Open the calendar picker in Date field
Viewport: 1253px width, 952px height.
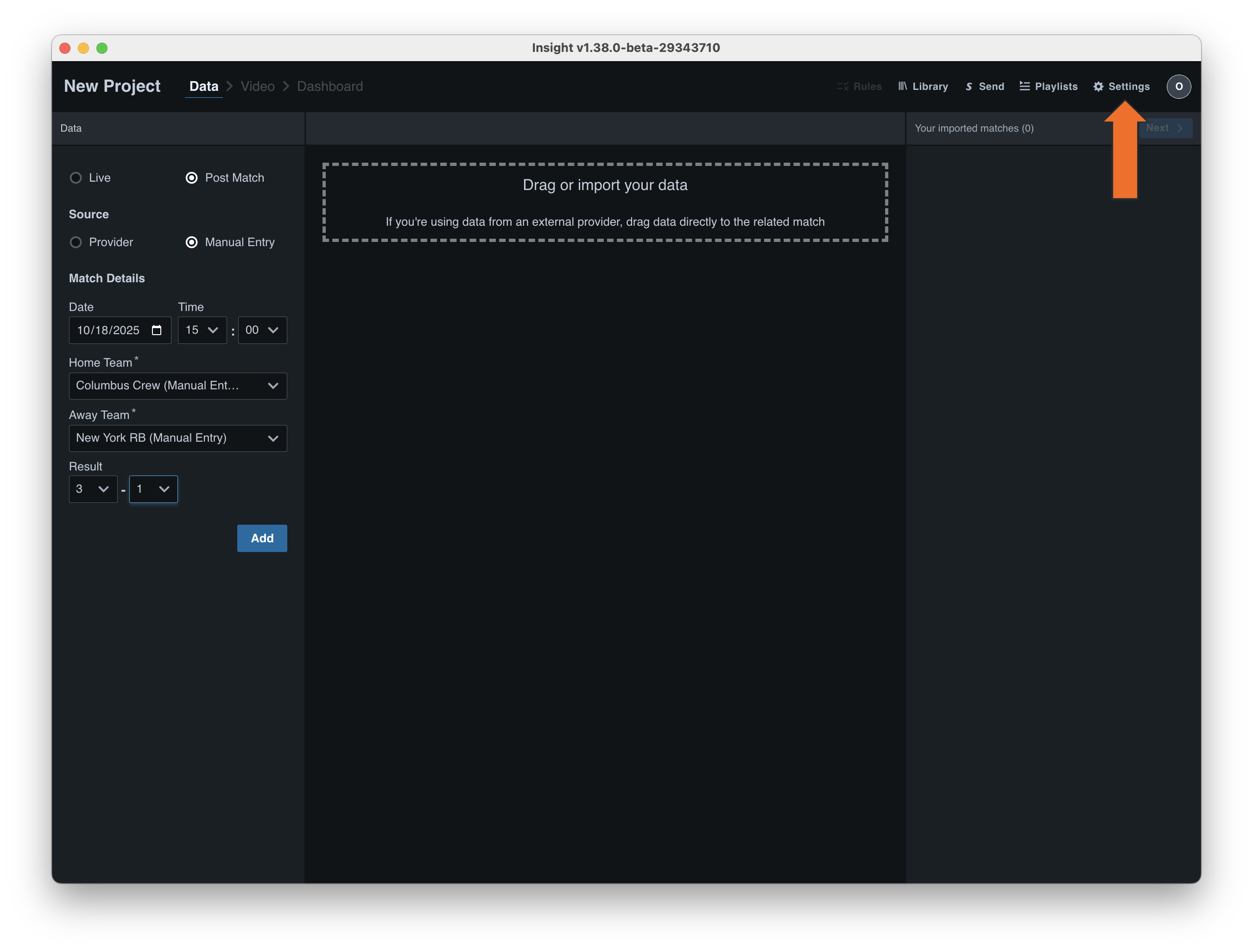(157, 330)
